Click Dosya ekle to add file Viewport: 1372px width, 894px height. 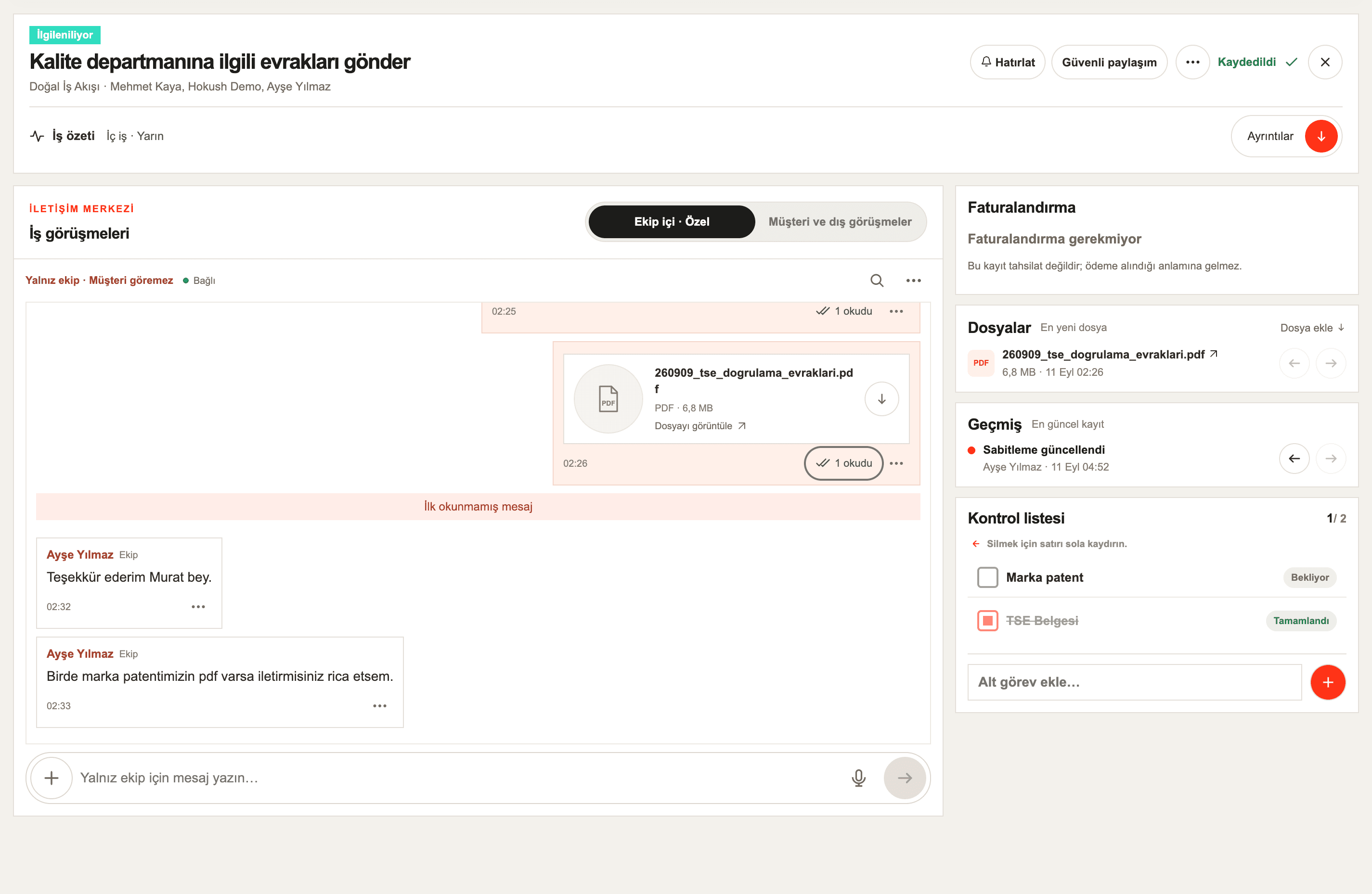(x=1312, y=328)
